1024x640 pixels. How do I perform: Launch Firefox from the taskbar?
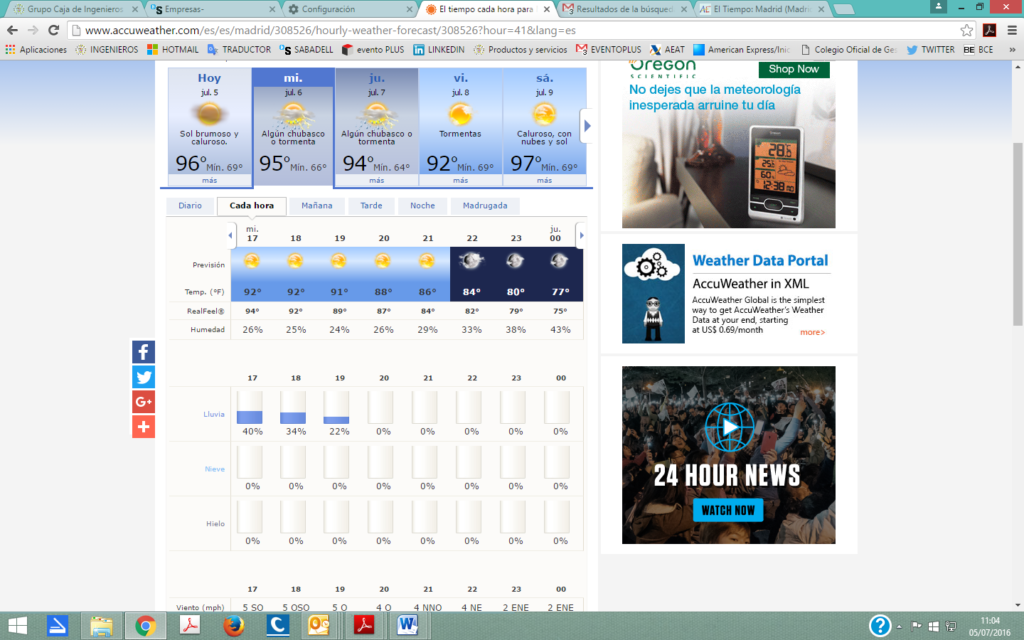pos(234,626)
